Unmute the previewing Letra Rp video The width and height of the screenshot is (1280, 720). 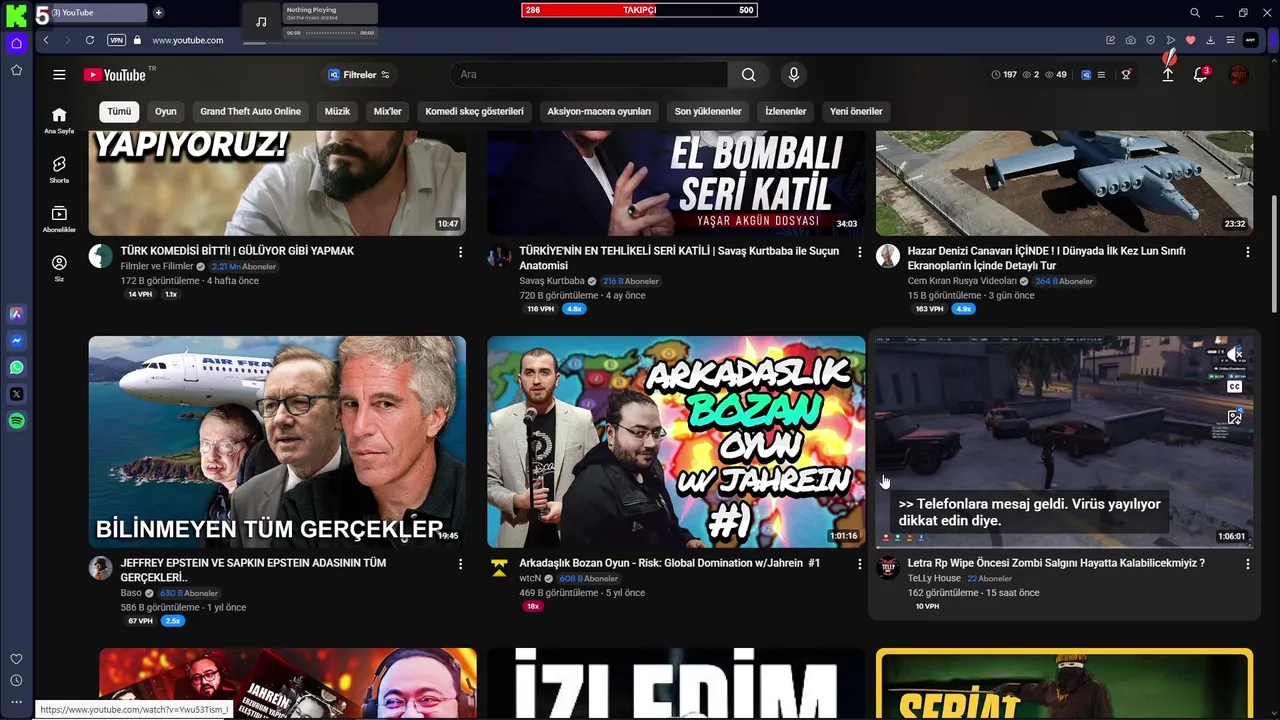coord(1235,354)
